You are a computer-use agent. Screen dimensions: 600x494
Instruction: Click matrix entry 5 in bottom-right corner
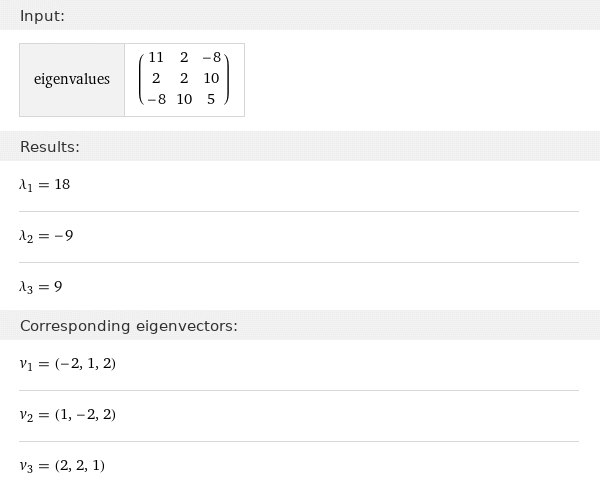coord(211,99)
